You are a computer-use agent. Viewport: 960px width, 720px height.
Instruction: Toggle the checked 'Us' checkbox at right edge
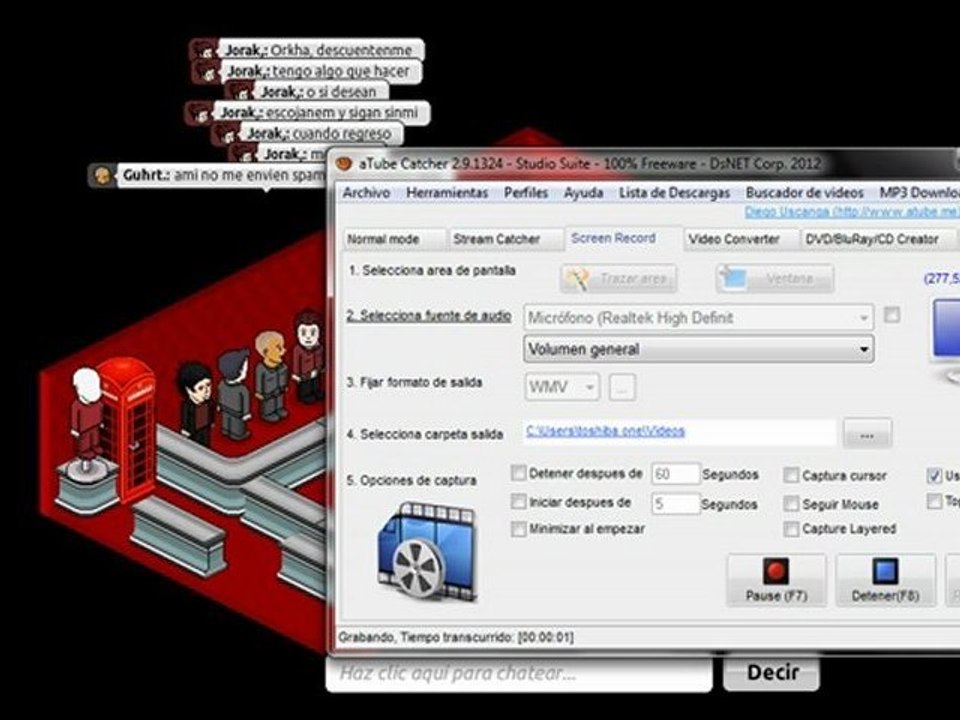(934, 475)
